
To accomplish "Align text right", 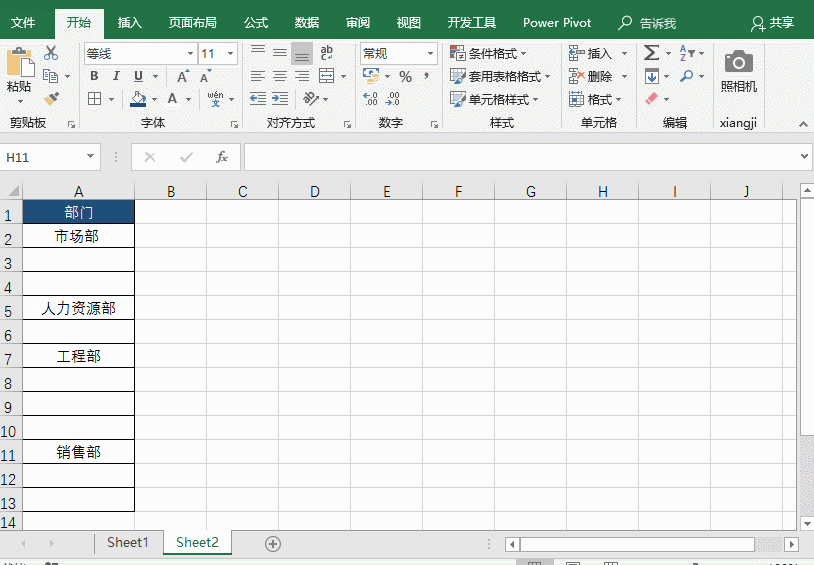I will pyautogui.click(x=302, y=76).
